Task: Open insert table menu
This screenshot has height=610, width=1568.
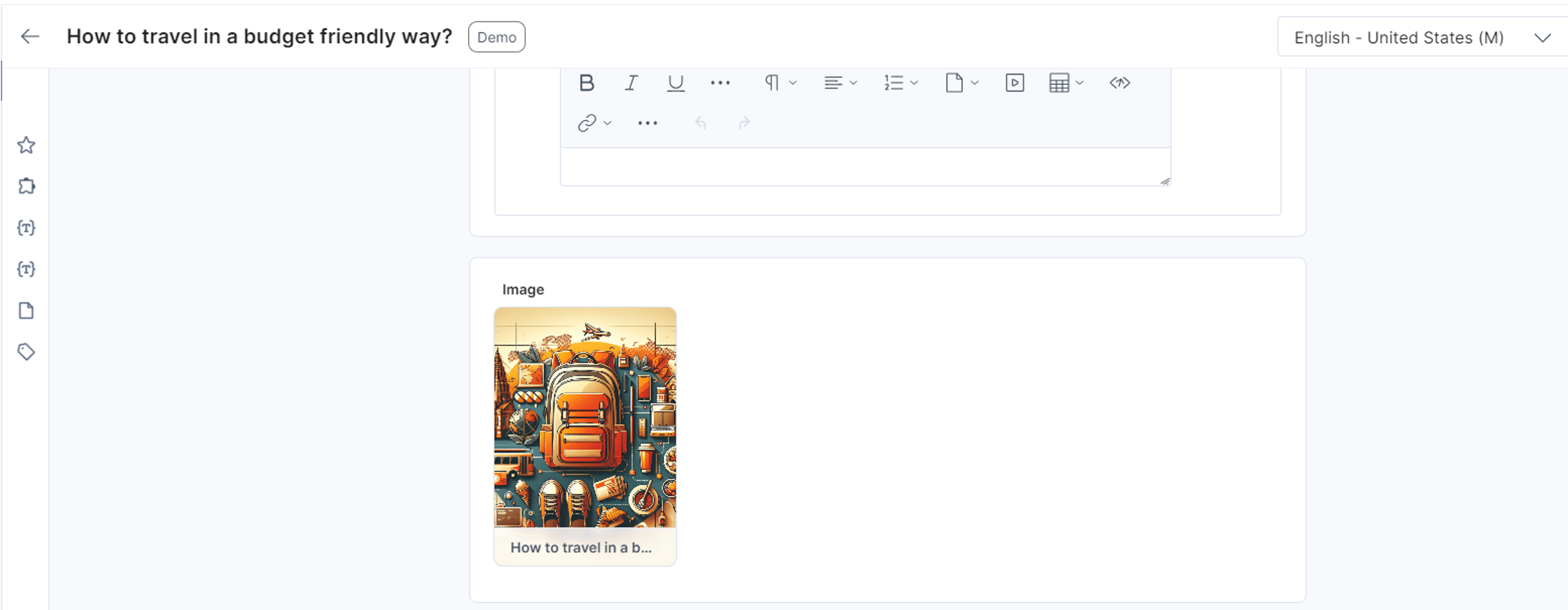Action: [x=1067, y=83]
